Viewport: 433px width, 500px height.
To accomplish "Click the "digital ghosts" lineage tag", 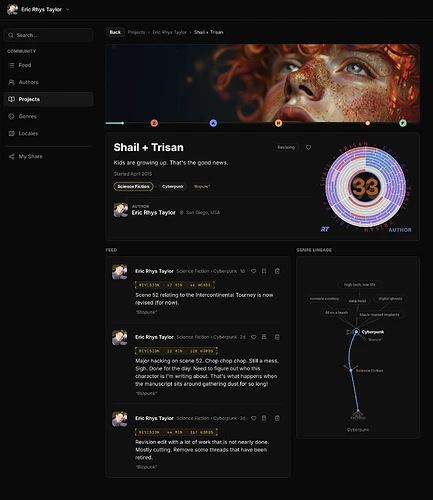I will click(390, 299).
